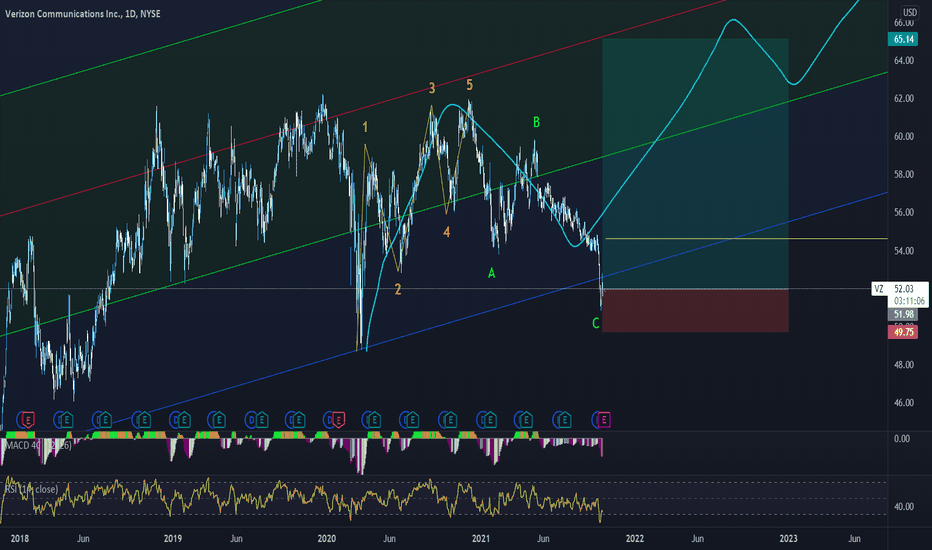
Task: Select the green corrective wave label B
Action: coord(536,122)
